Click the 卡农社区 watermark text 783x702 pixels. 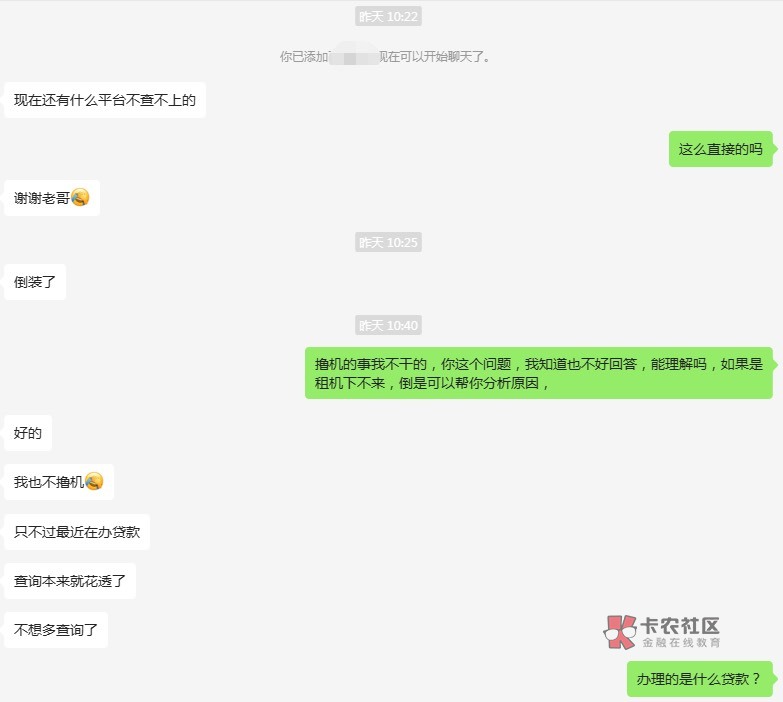click(680, 626)
